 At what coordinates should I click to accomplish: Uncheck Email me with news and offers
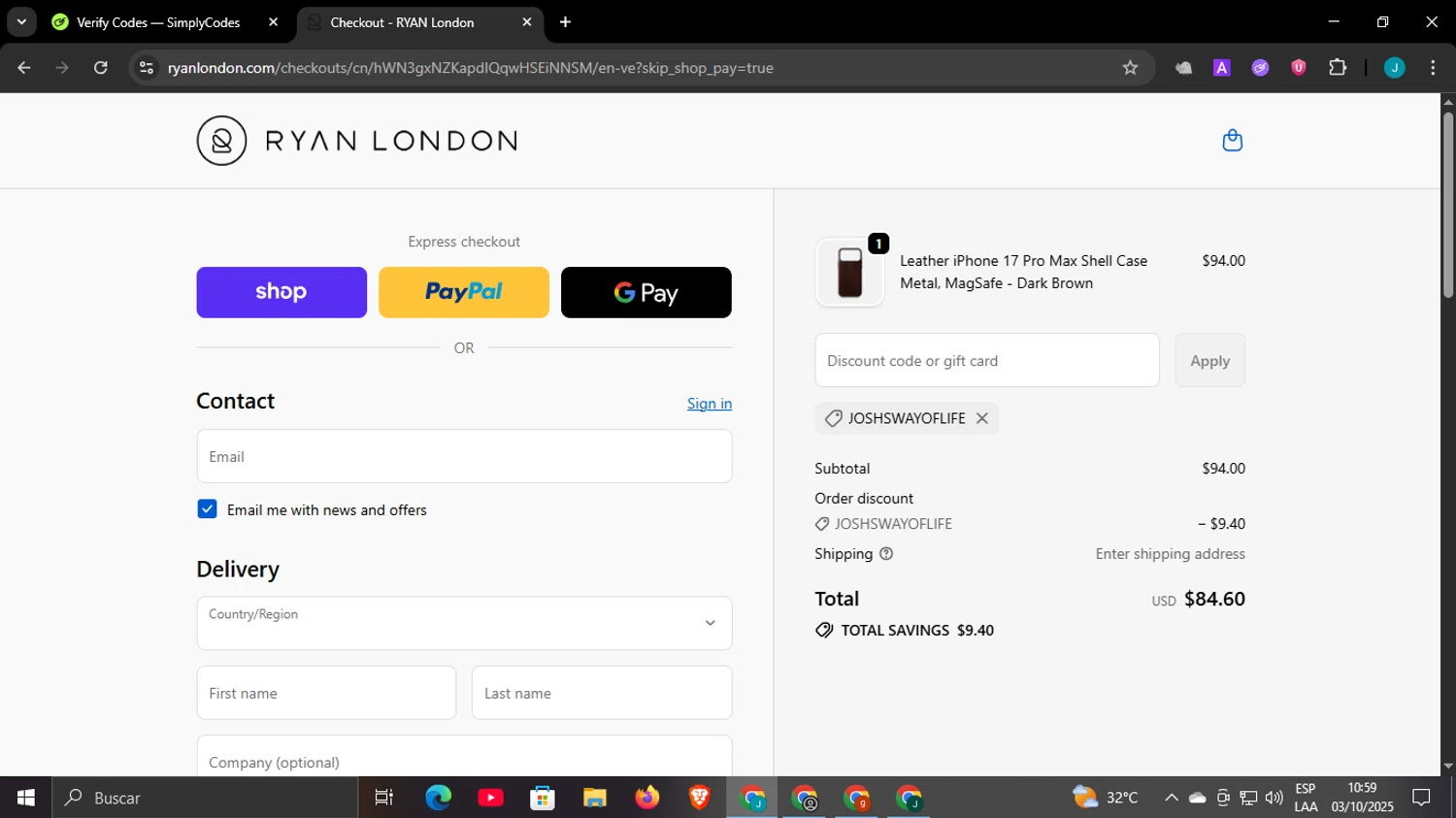[207, 509]
